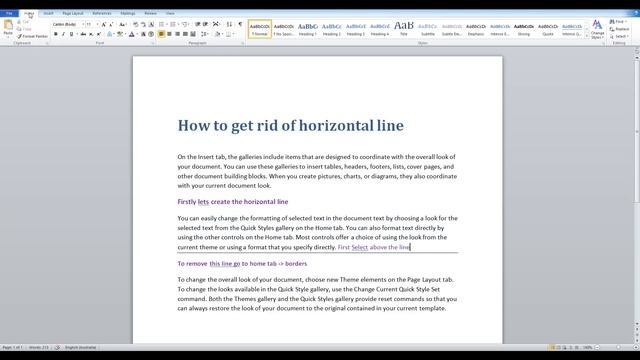Click the Paste button icon

tap(8, 24)
